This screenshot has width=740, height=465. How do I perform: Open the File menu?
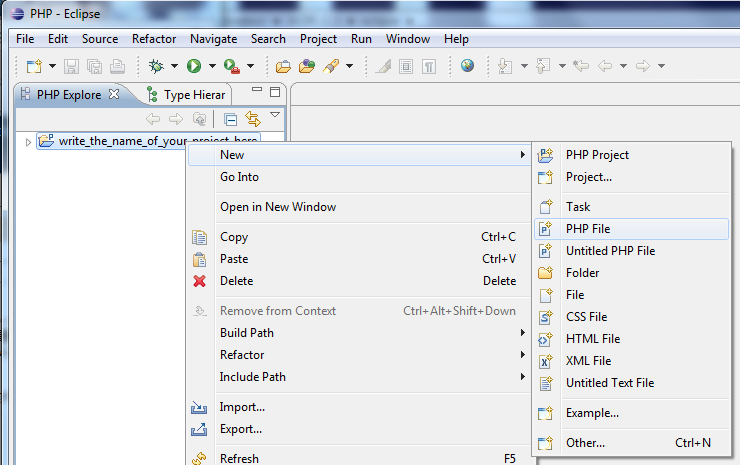pyautogui.click(x=25, y=39)
